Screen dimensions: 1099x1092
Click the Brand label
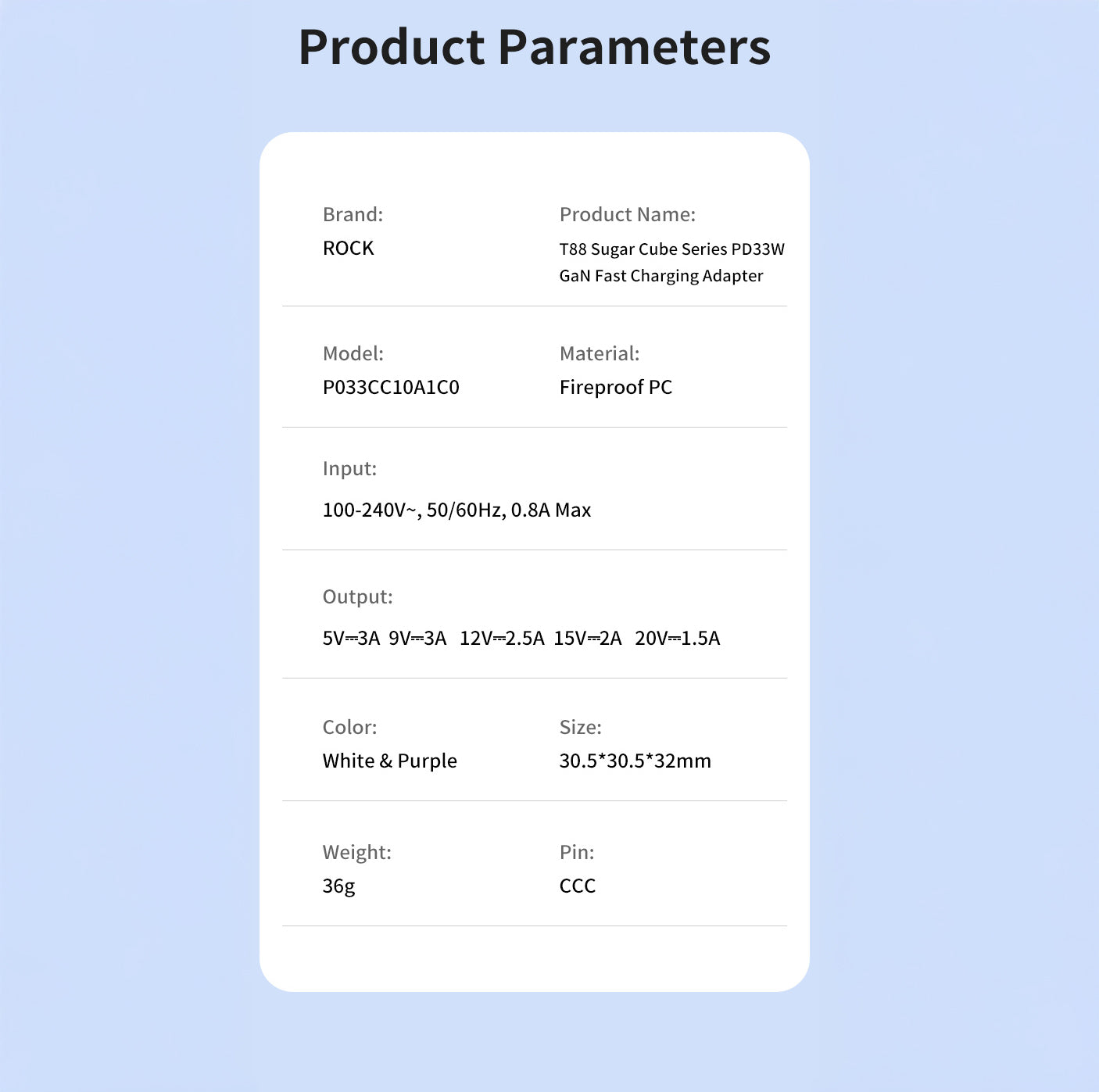tap(353, 214)
